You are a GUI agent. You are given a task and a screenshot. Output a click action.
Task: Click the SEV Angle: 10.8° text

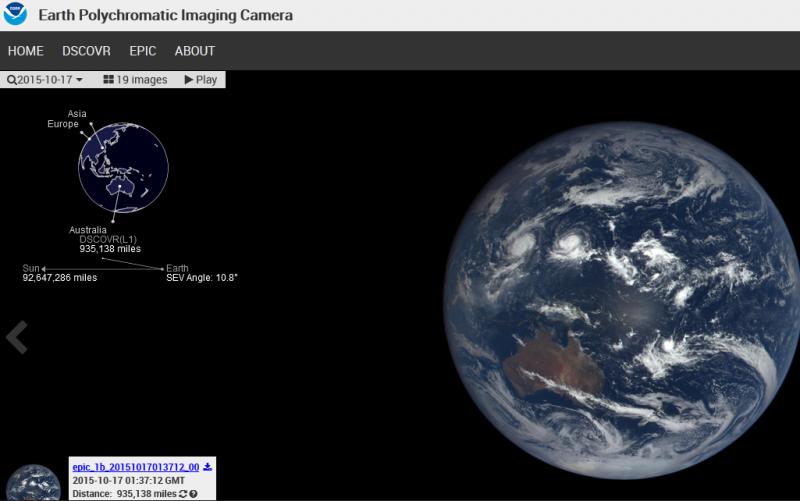[x=202, y=278]
